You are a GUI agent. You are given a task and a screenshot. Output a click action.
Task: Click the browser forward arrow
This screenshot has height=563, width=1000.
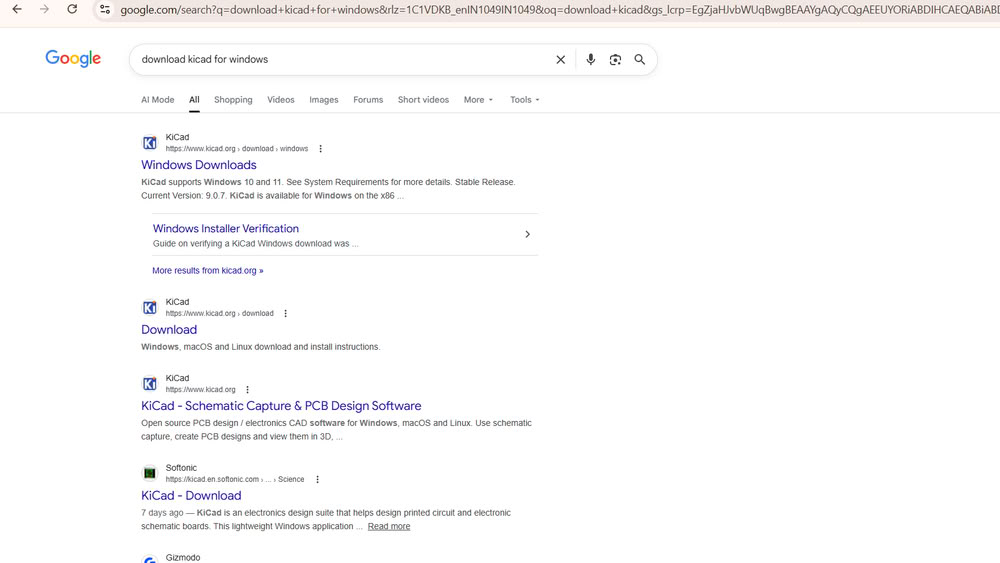coord(44,10)
